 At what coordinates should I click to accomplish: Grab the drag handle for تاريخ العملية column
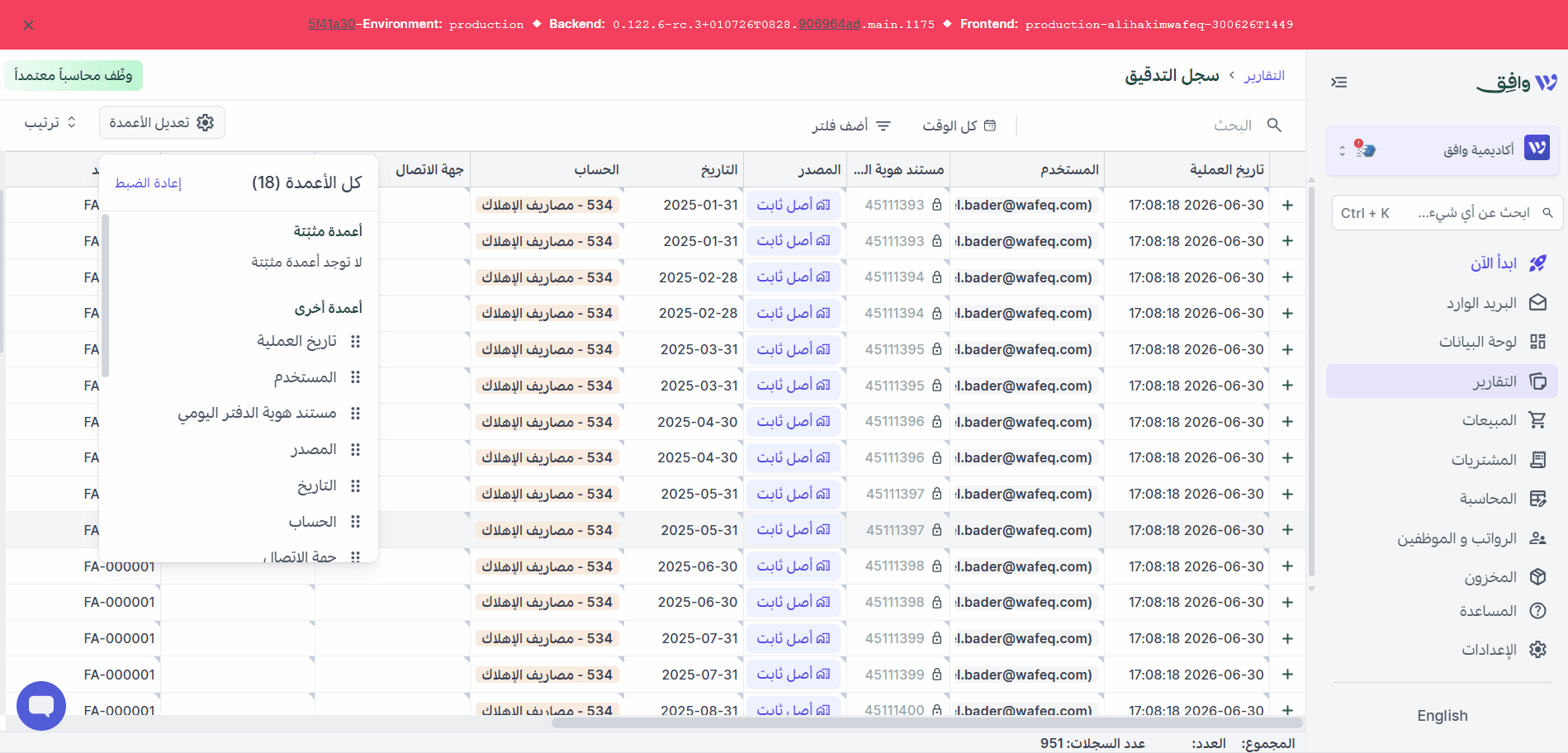pyautogui.click(x=356, y=341)
